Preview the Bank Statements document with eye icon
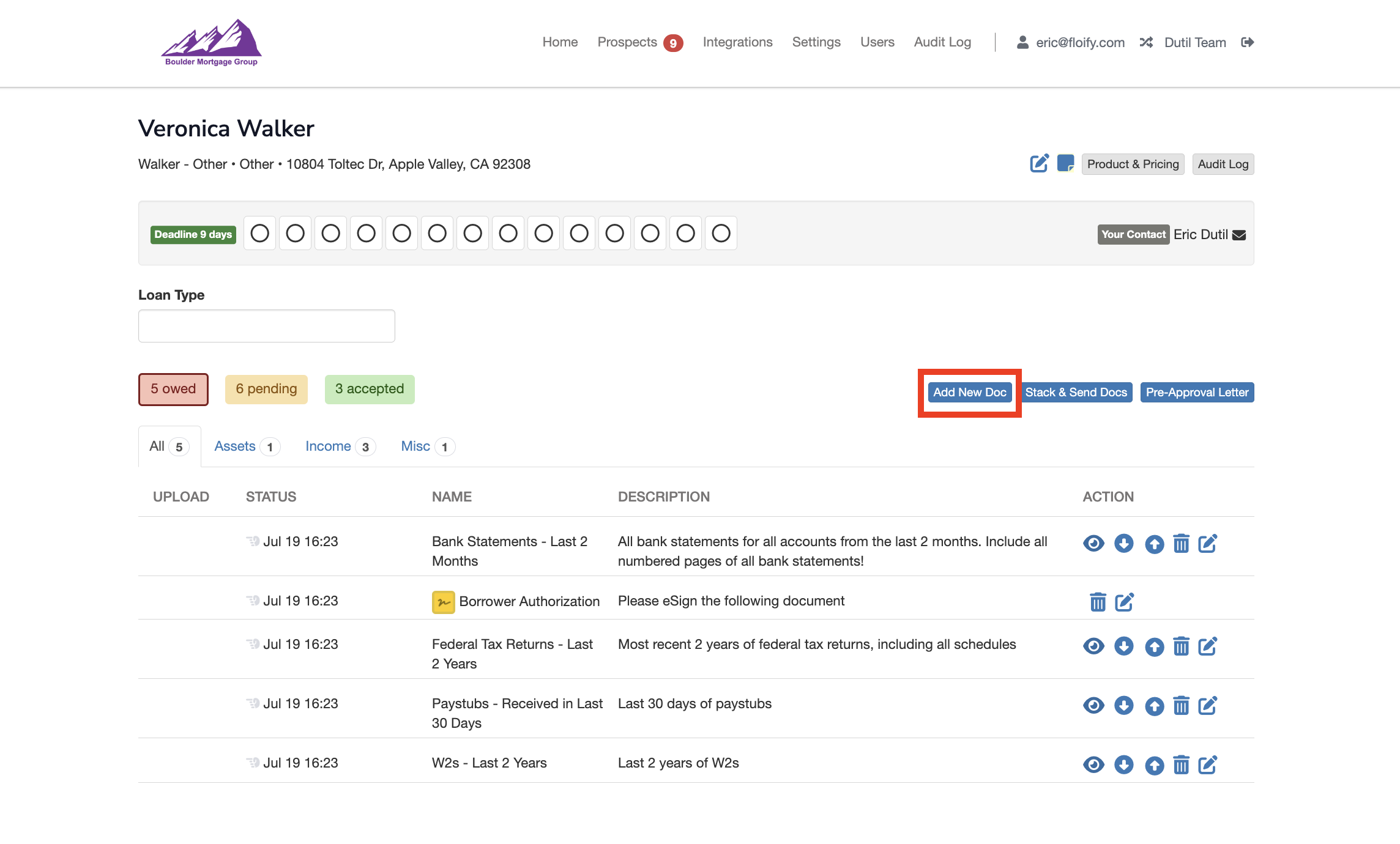This screenshot has height=844, width=1400. tap(1093, 543)
